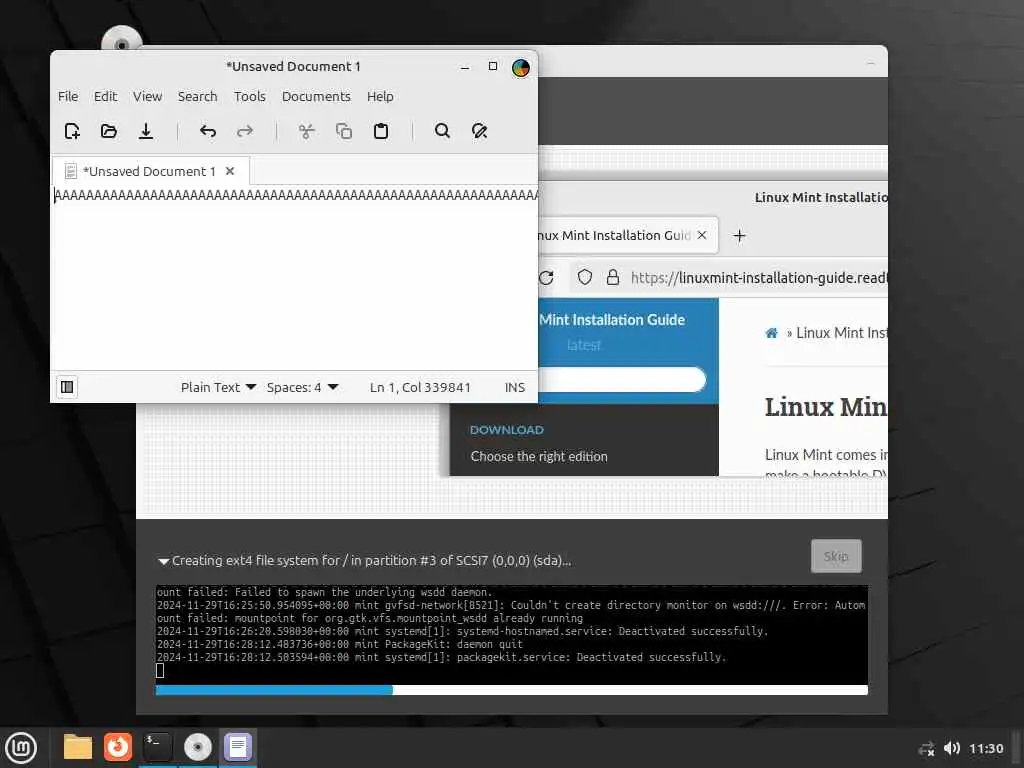Click into the text editor line of A's
1024x768 pixels.
[x=296, y=195]
